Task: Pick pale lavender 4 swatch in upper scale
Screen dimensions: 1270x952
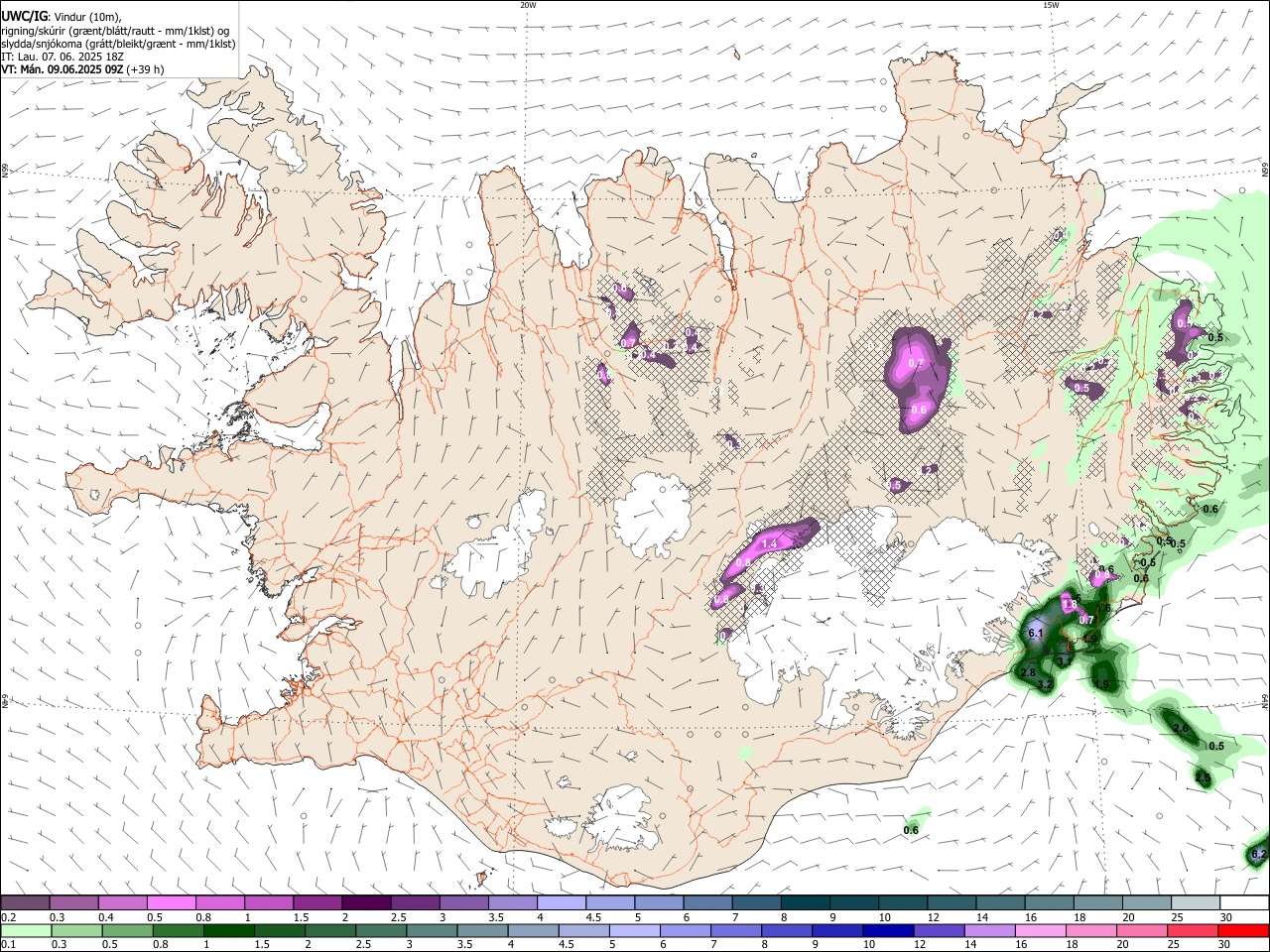Action: click(562, 903)
